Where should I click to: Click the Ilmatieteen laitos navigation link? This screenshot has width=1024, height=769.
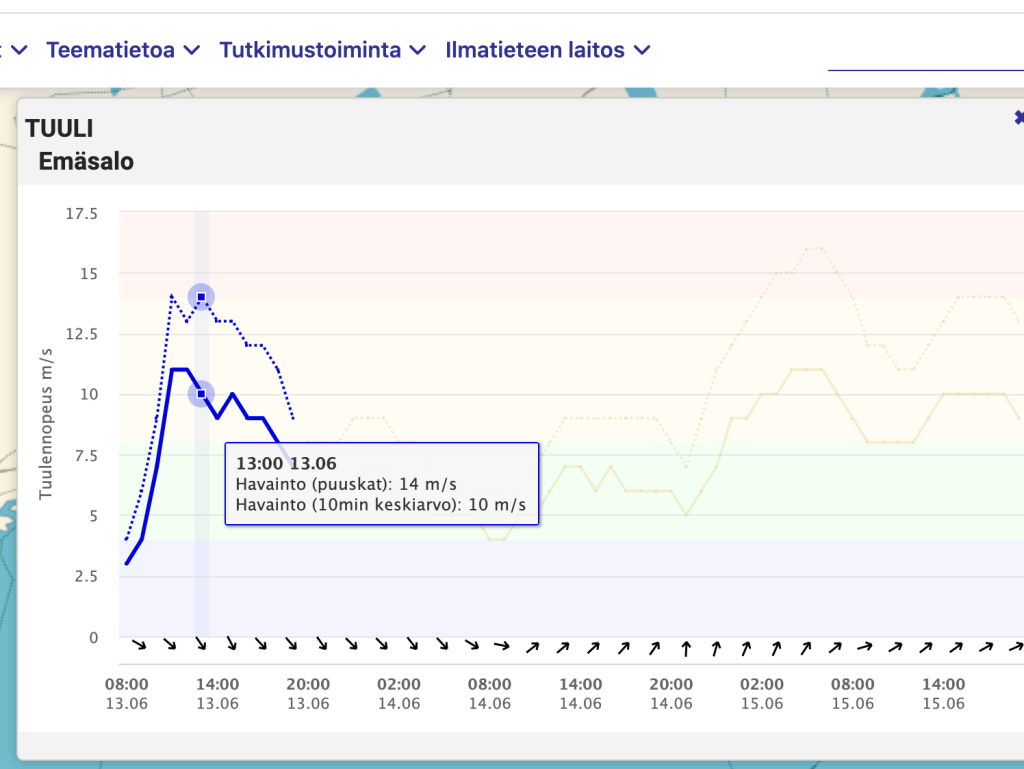(x=535, y=50)
